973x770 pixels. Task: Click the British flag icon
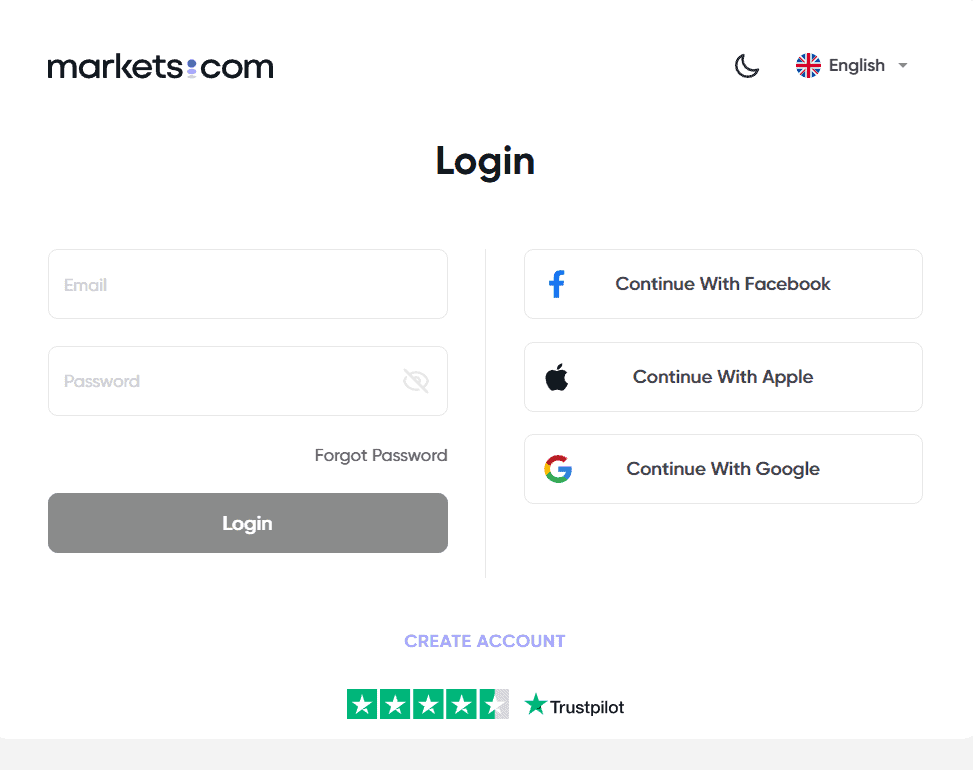[807, 65]
